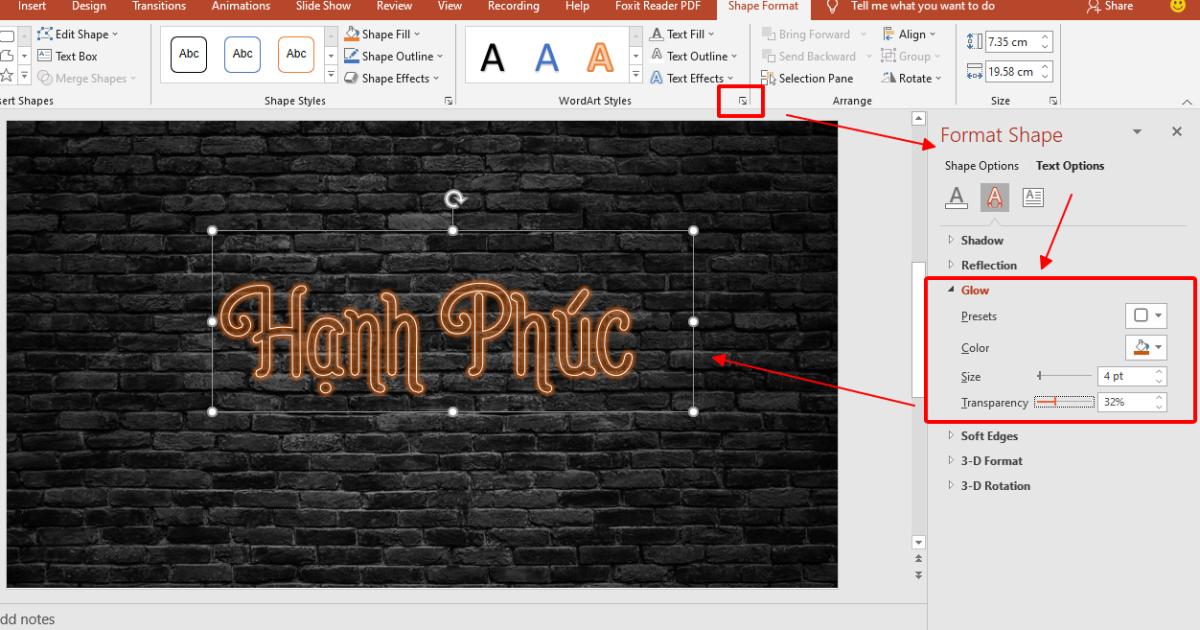Open the Text Fill options
The image size is (1200, 630).
point(685,33)
